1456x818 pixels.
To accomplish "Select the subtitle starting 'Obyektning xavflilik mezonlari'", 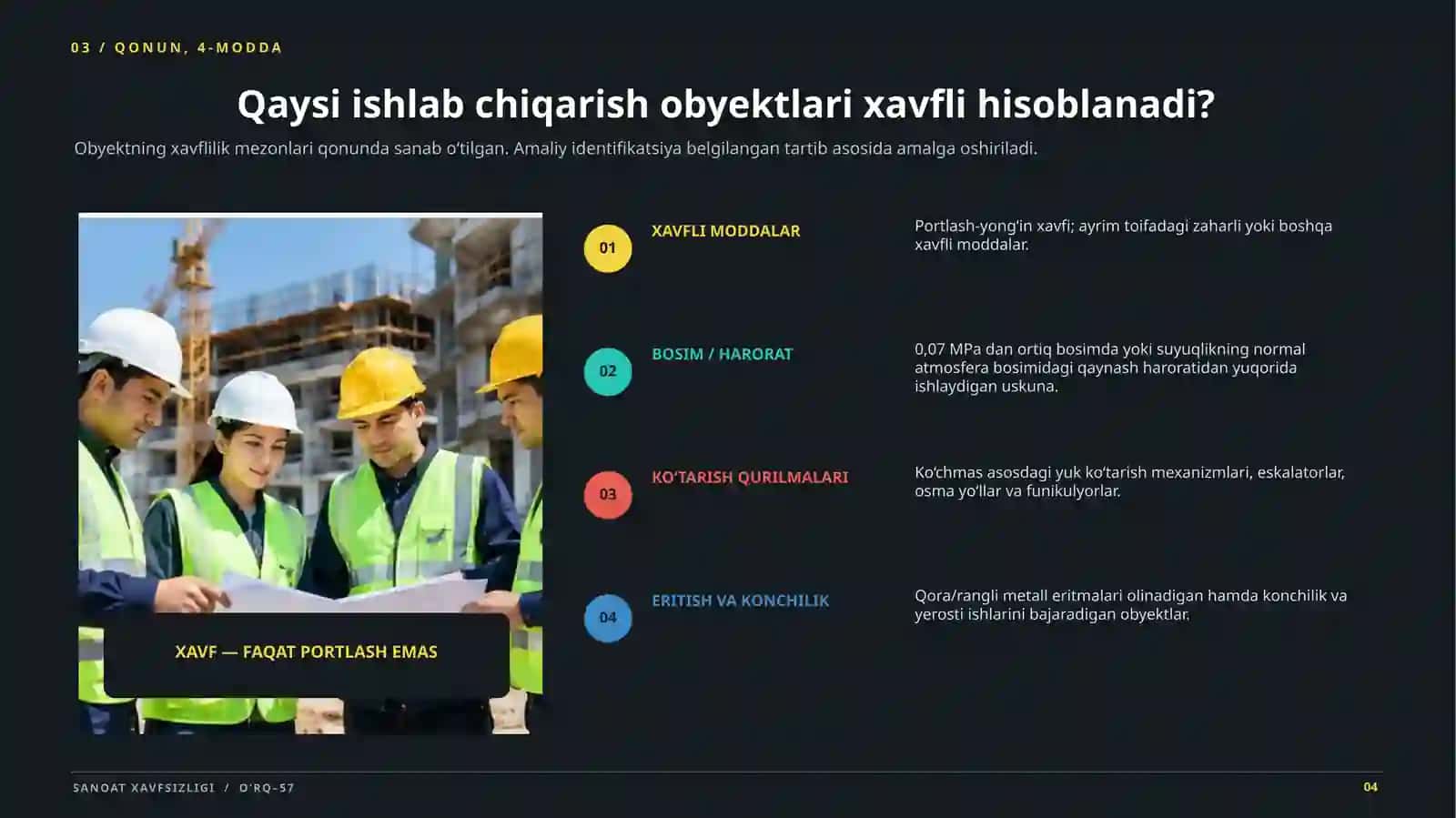I will [x=555, y=148].
